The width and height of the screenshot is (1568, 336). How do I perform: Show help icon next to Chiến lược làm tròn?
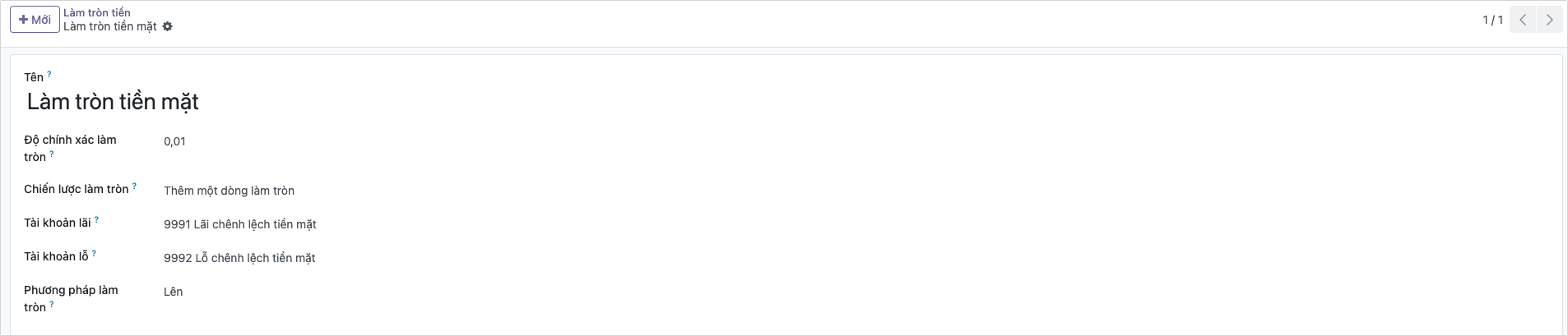click(134, 186)
